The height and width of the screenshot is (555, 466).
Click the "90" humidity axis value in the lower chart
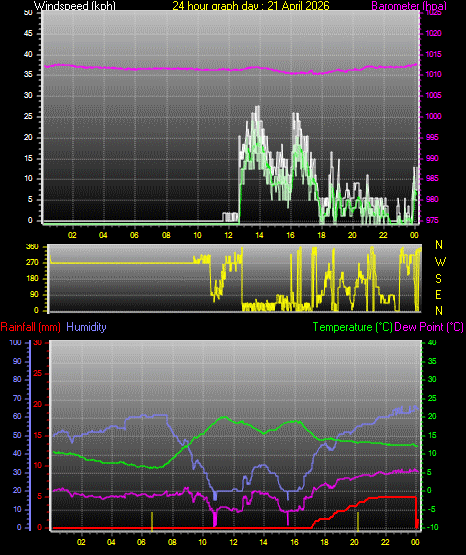pyautogui.click(x=17, y=361)
